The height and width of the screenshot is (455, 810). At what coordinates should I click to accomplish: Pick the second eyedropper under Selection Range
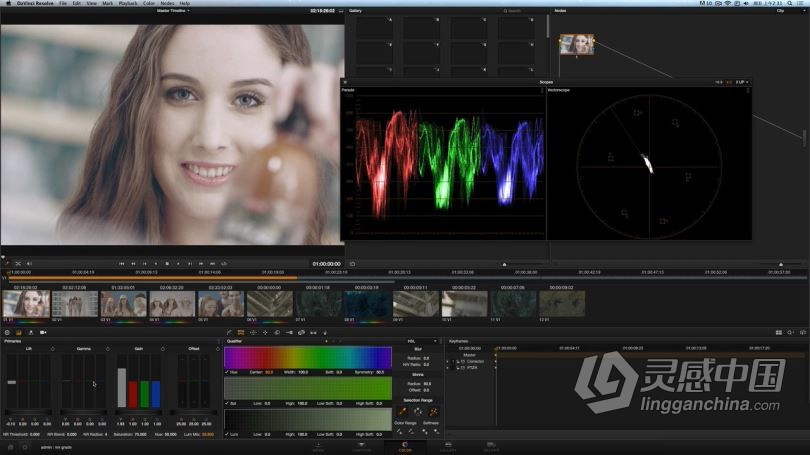(x=418, y=412)
